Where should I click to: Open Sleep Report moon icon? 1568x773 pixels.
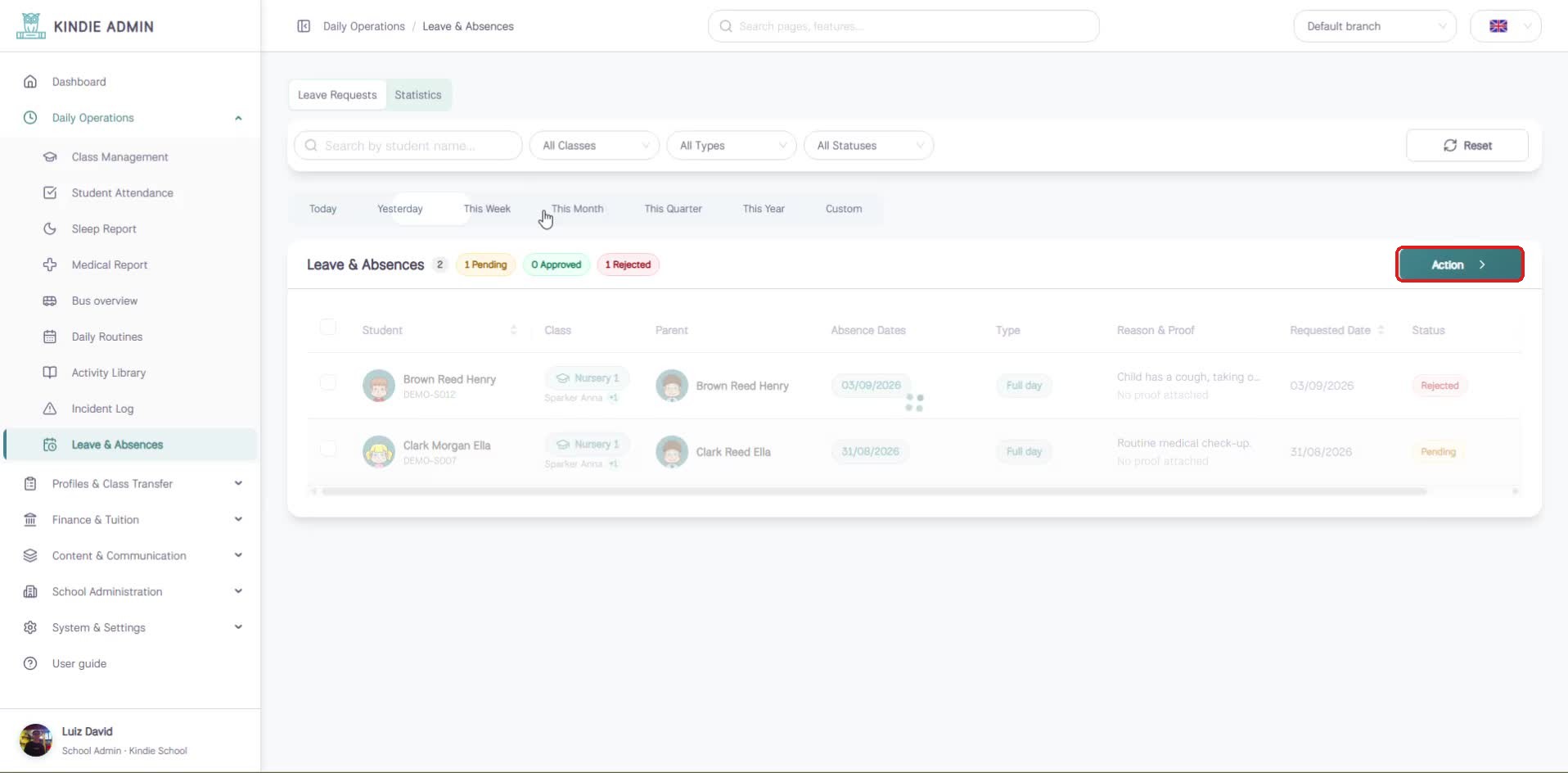coord(50,229)
